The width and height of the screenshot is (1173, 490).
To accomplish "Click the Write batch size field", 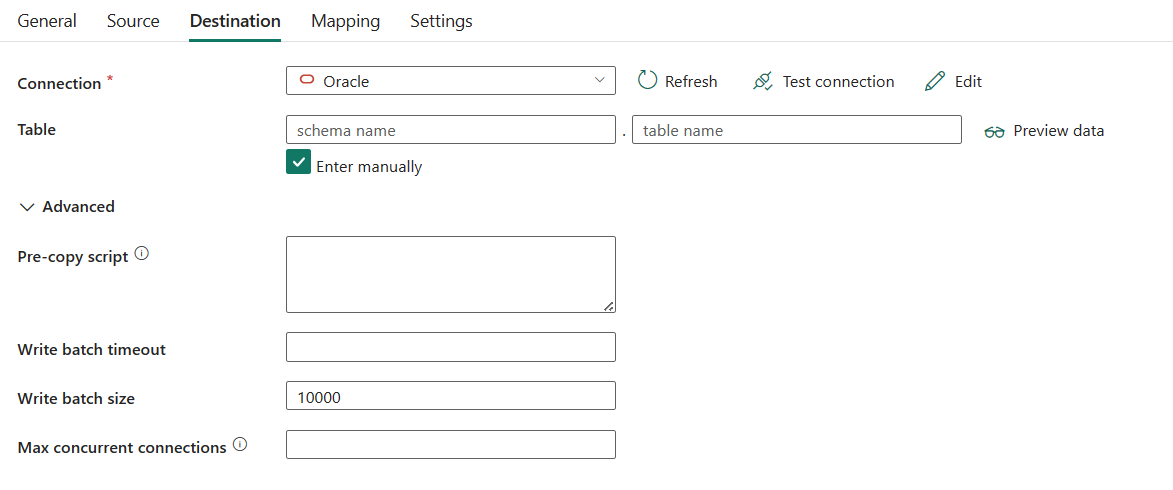I will coord(450,396).
